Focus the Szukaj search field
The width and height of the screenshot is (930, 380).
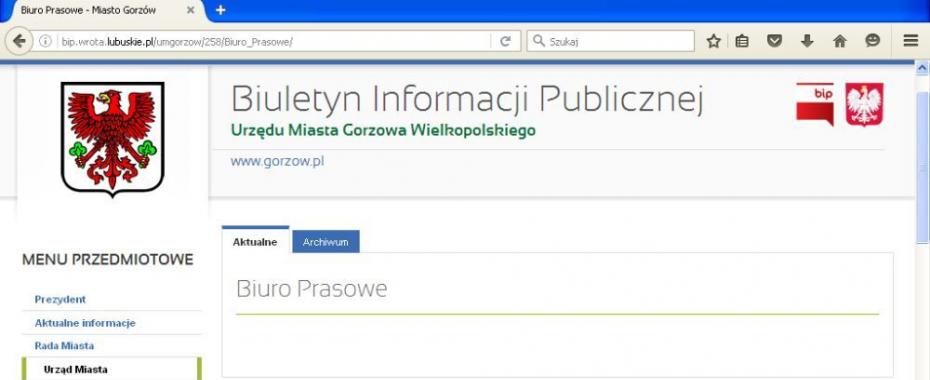tap(610, 41)
